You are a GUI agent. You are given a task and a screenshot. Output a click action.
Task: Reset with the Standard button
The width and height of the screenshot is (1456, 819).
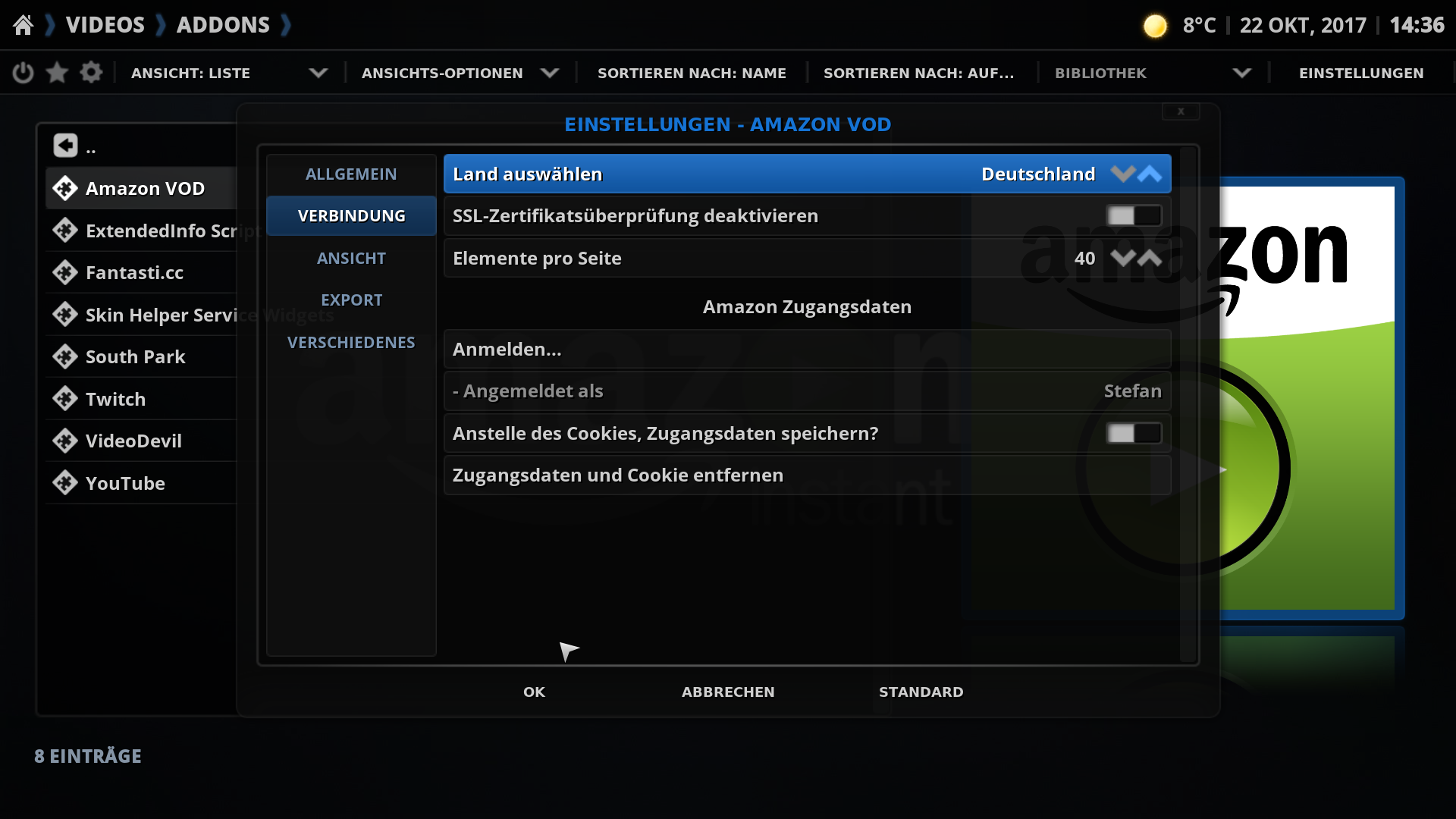click(x=921, y=692)
